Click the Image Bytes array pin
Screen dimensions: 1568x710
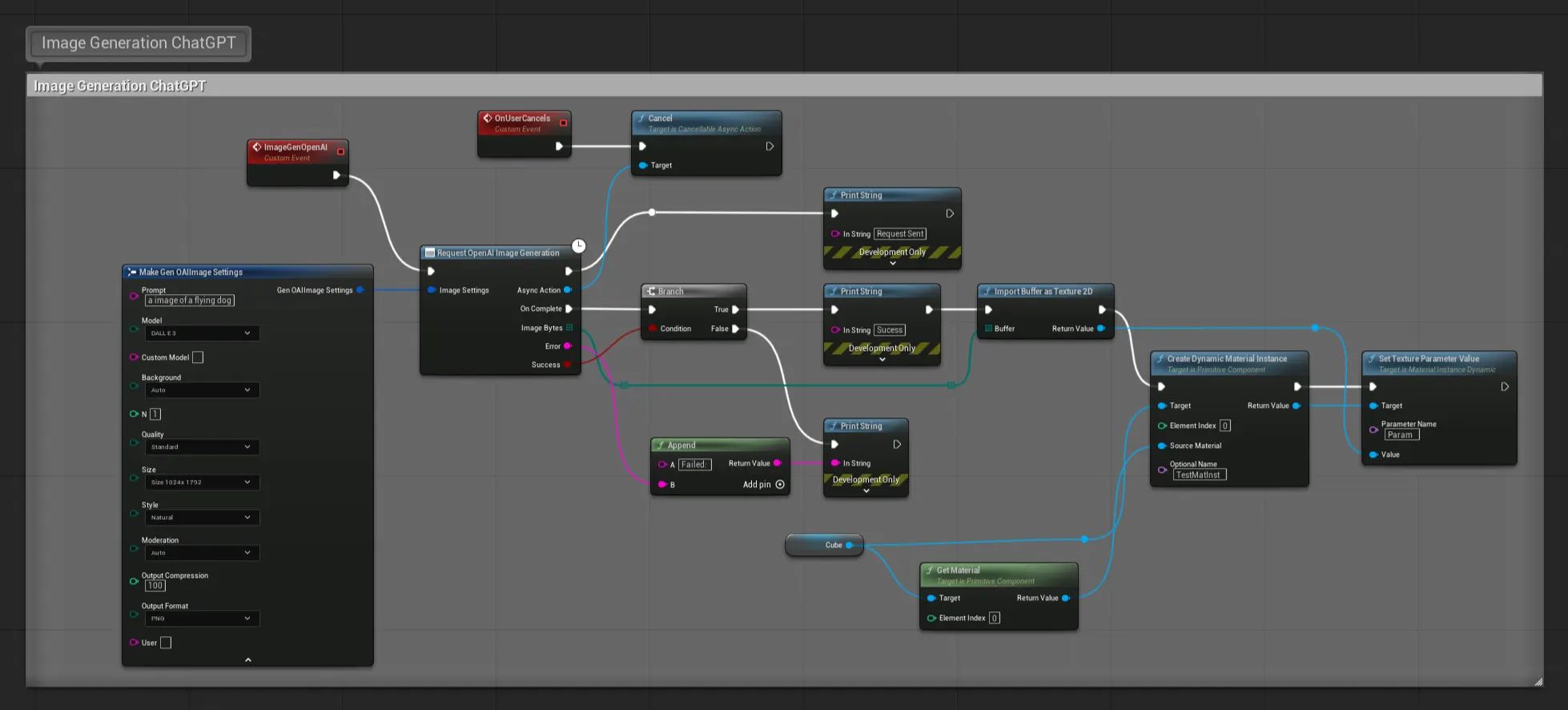(x=569, y=328)
